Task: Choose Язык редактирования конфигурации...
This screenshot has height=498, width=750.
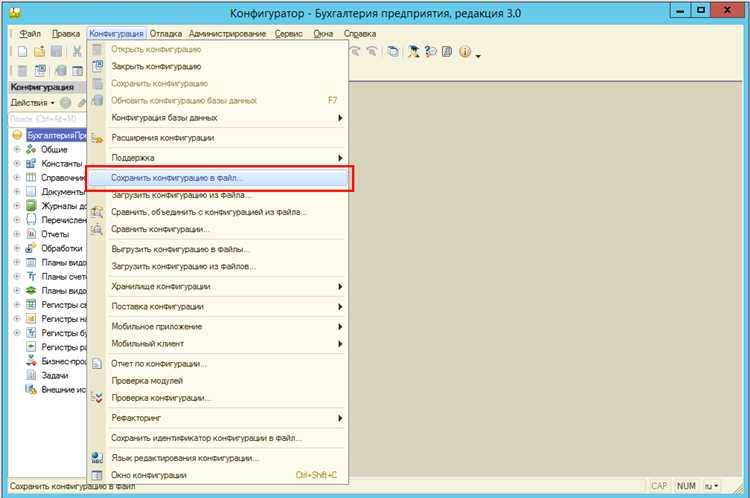Action: (x=218, y=458)
